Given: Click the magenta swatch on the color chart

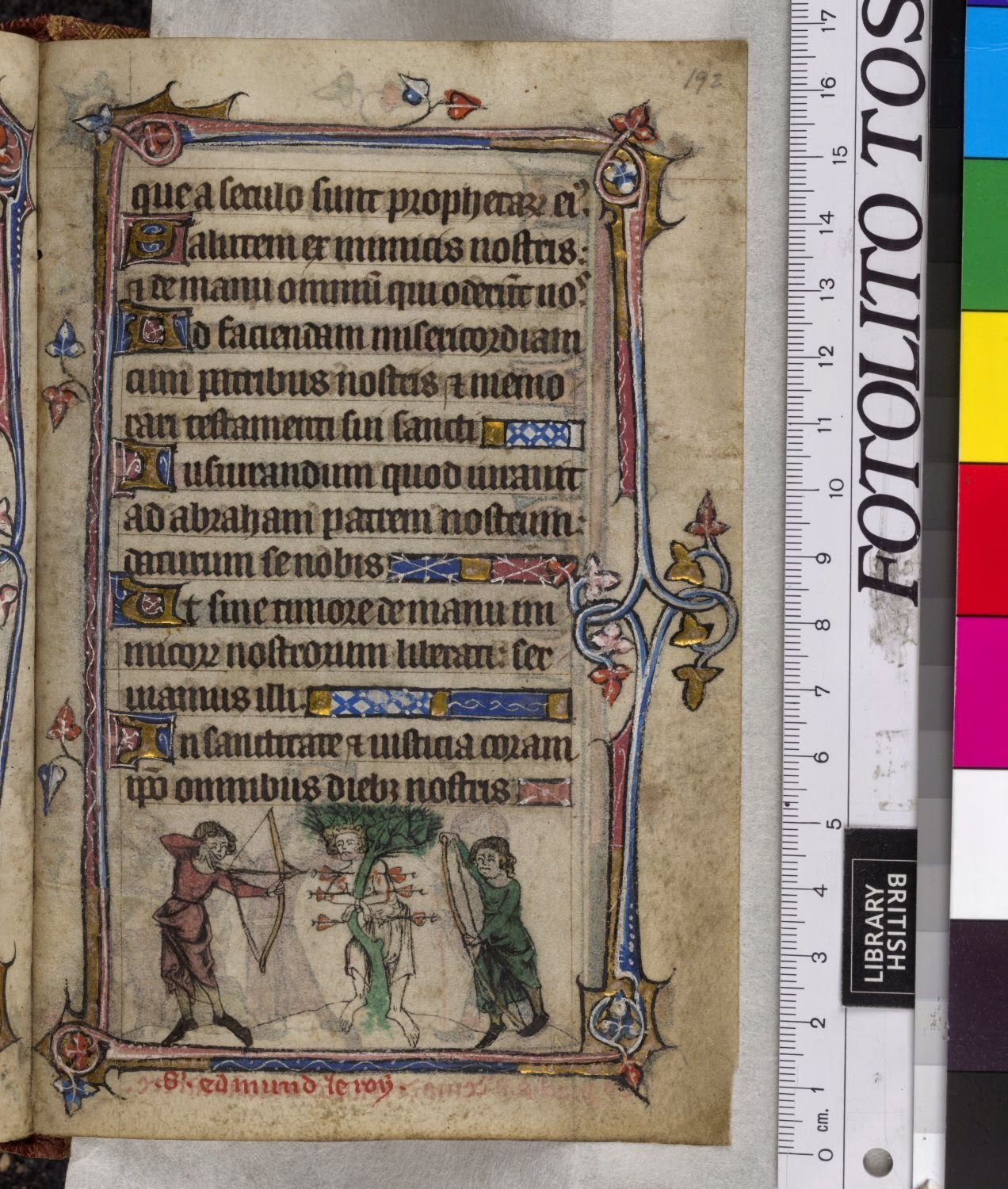Looking at the screenshot, I should [x=983, y=691].
